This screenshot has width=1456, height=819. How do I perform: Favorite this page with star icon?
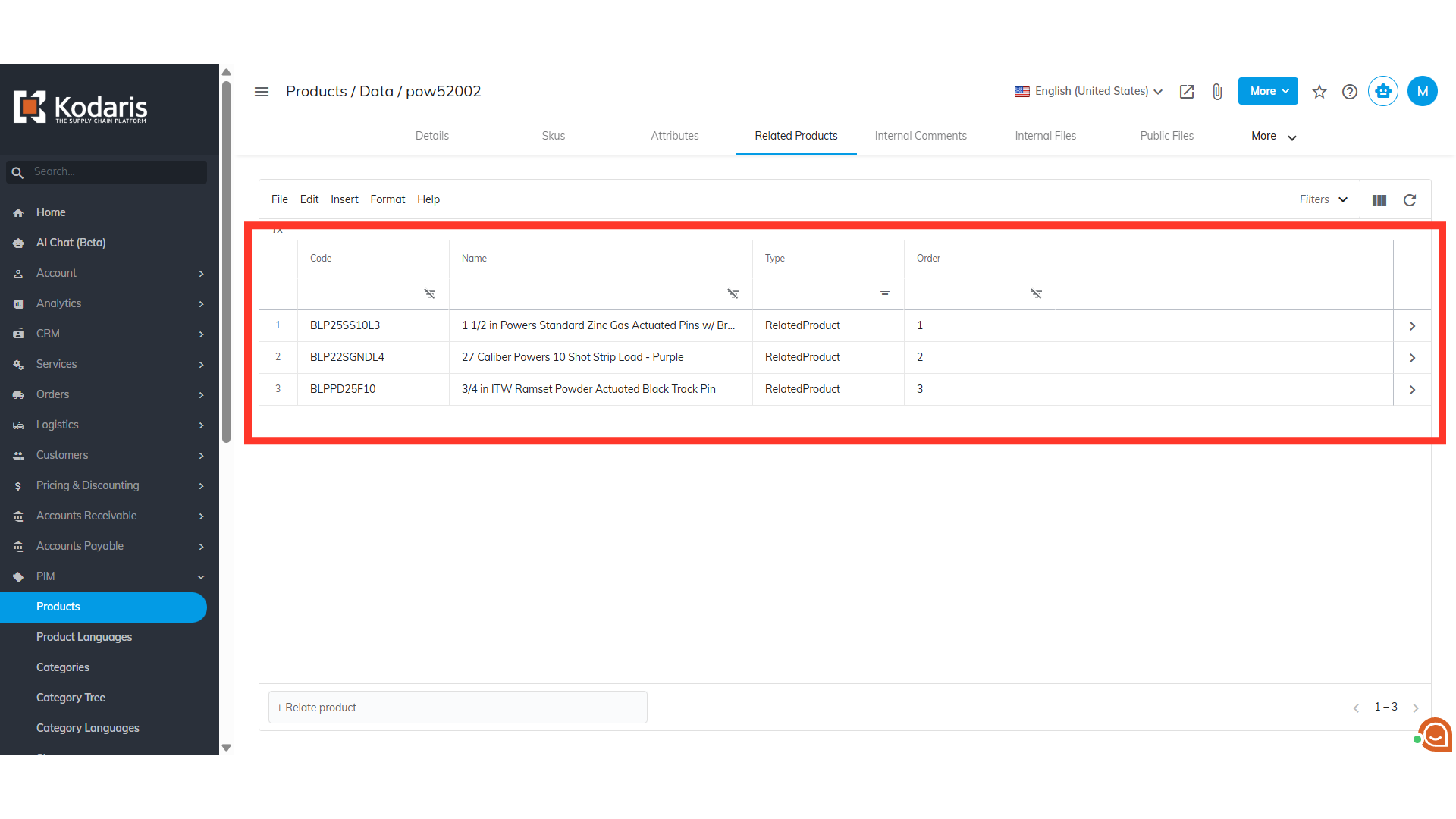tap(1319, 92)
